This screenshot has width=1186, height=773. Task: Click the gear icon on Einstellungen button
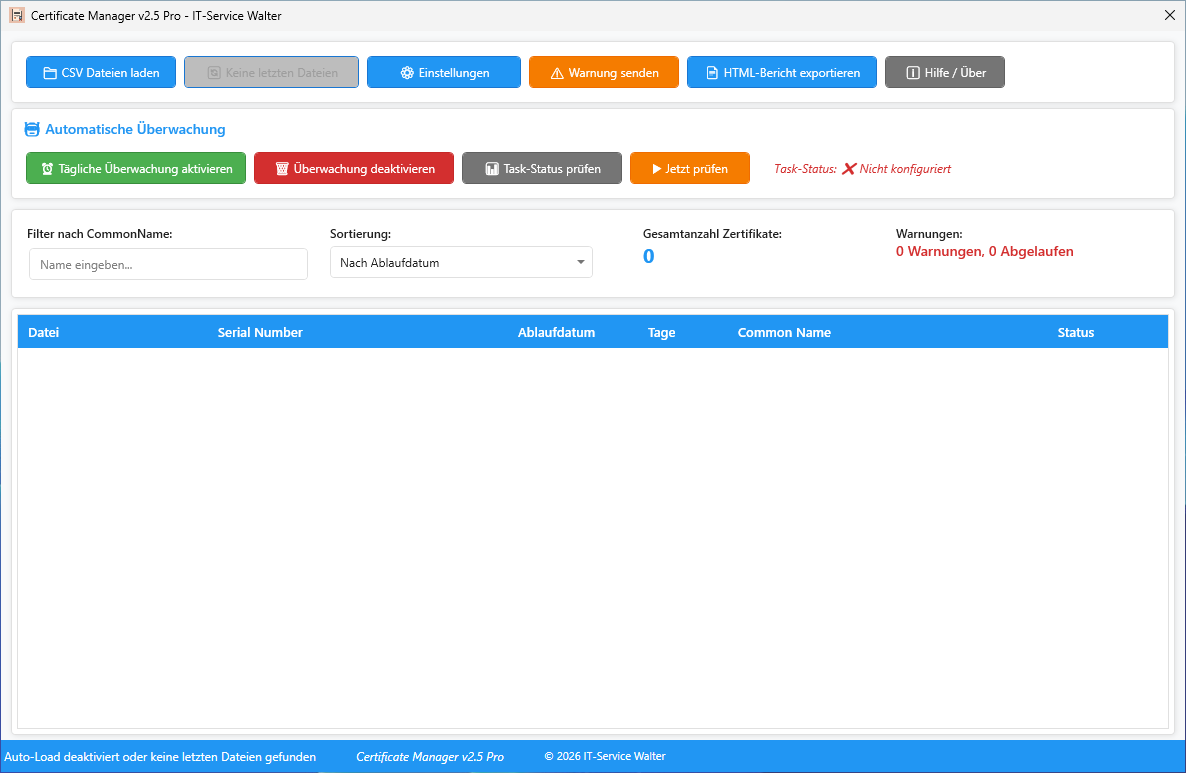[x=407, y=73]
